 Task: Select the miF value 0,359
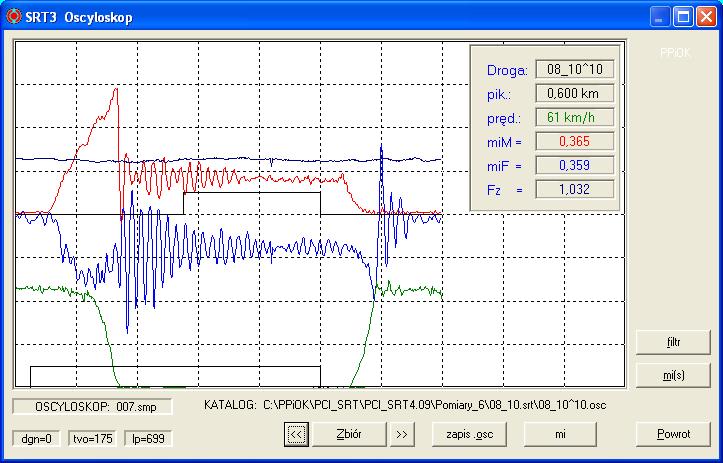coord(575,165)
